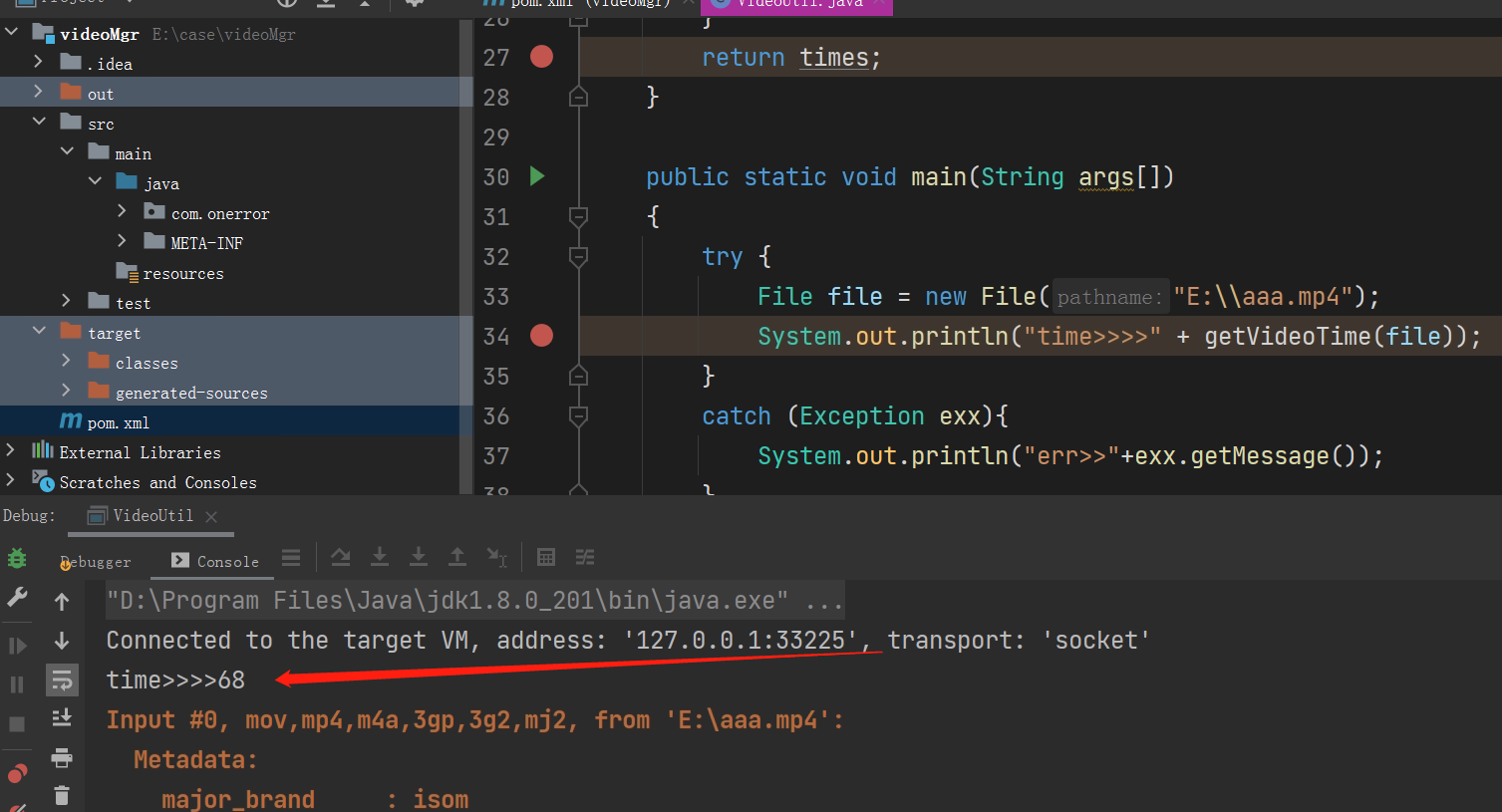Select the Console tab

click(x=215, y=562)
